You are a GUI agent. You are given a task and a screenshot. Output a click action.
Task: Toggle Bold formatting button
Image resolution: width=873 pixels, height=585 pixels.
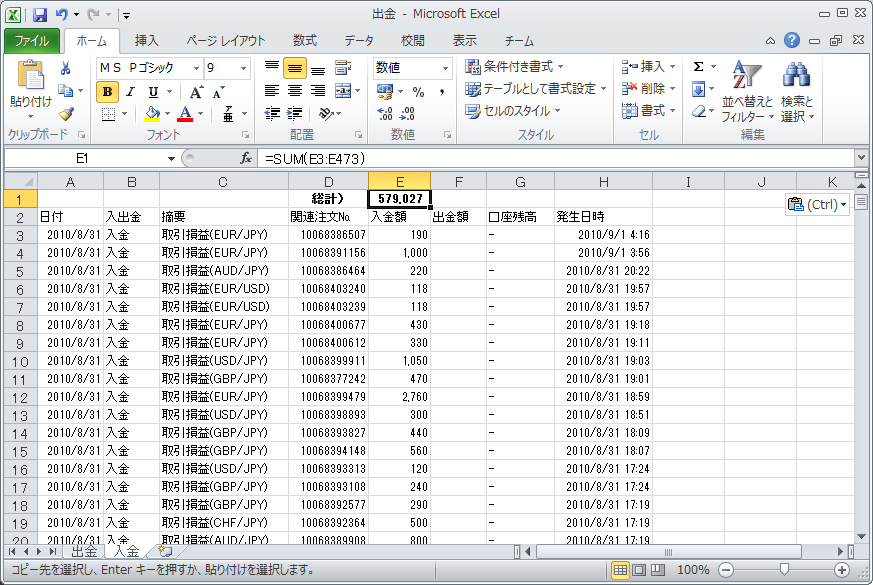pyautogui.click(x=108, y=91)
